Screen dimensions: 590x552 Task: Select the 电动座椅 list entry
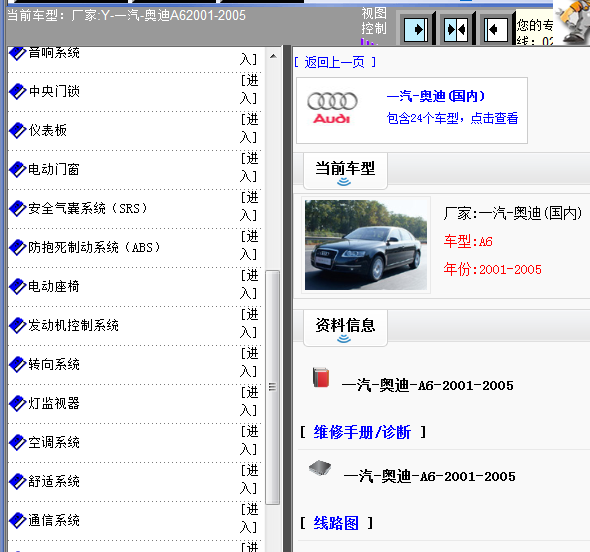pyautogui.click(x=54, y=287)
